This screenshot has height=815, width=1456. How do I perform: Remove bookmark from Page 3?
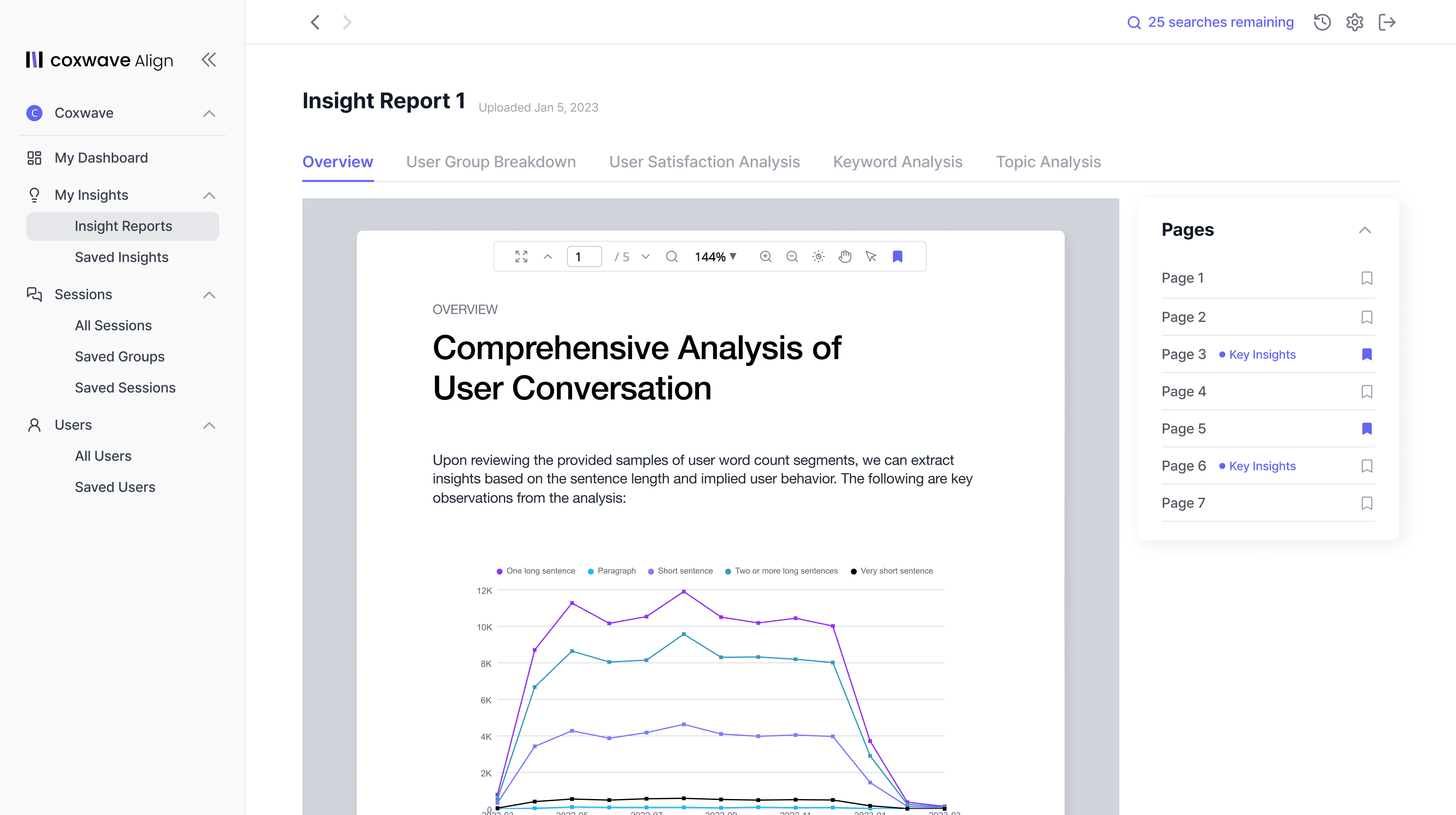click(1367, 354)
